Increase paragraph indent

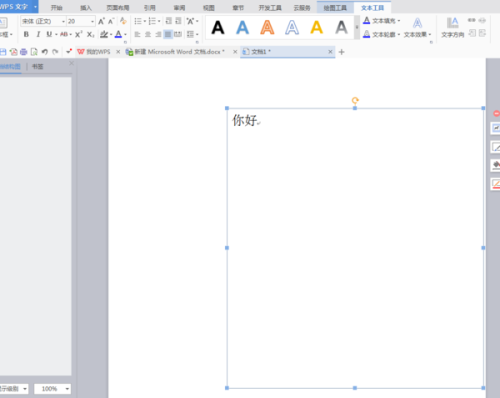(178, 21)
